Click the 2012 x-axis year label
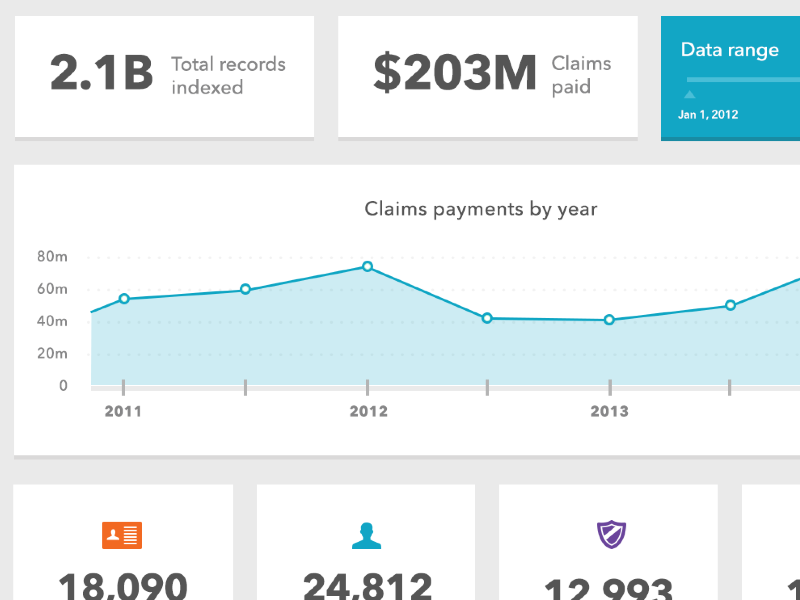800x600 pixels. coord(368,411)
